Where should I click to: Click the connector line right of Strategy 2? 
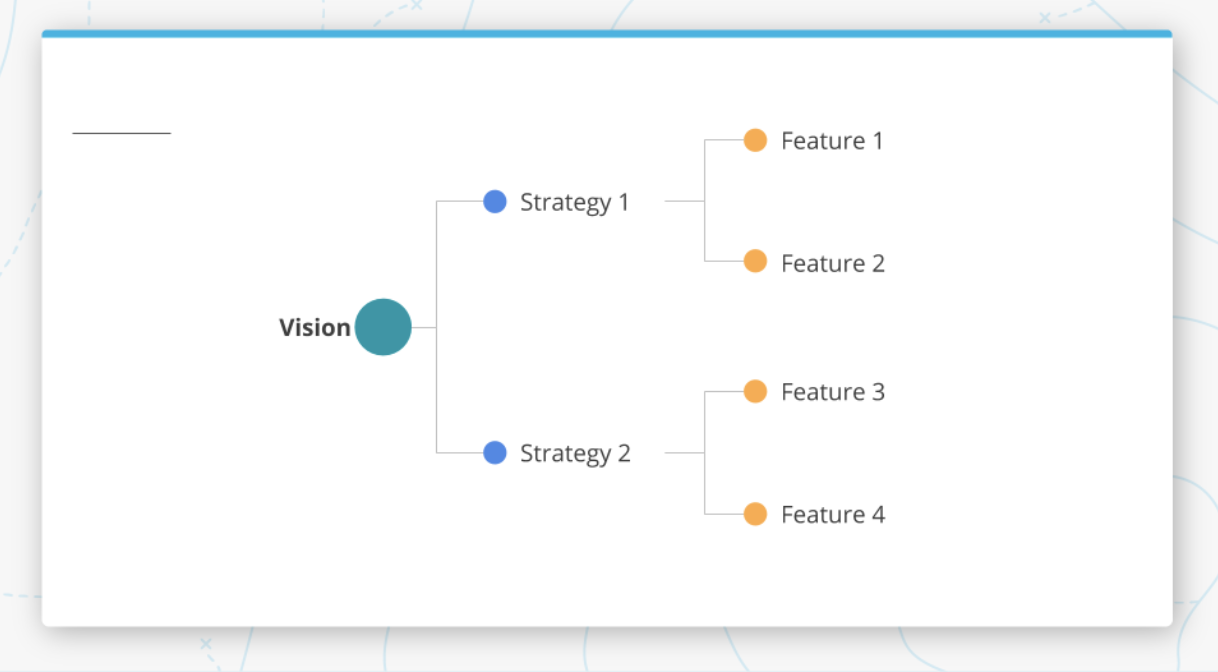point(684,453)
